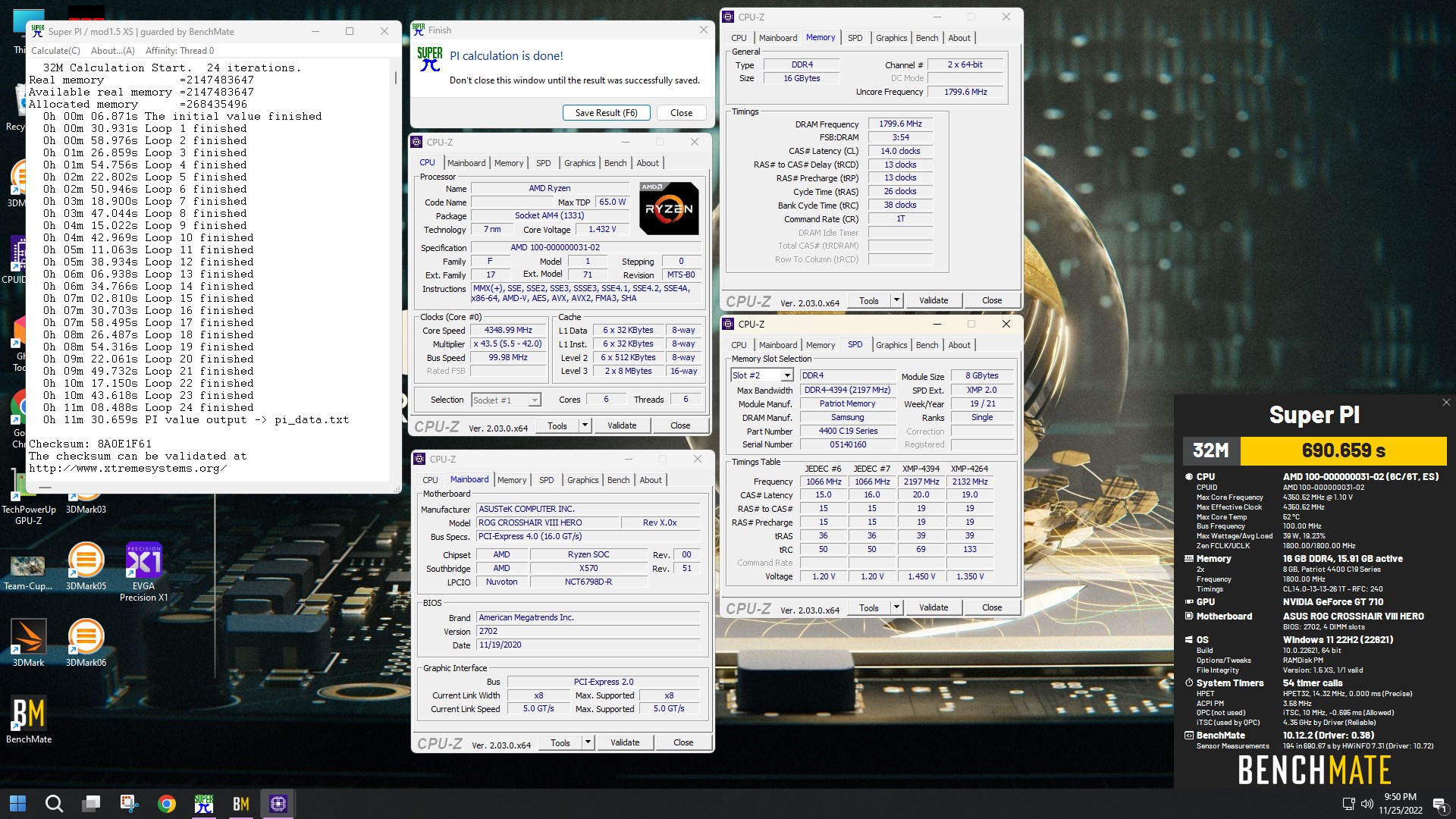The height and width of the screenshot is (819, 1456).
Task: Open Calculate(C) menu in Super PI
Action: pos(55,51)
